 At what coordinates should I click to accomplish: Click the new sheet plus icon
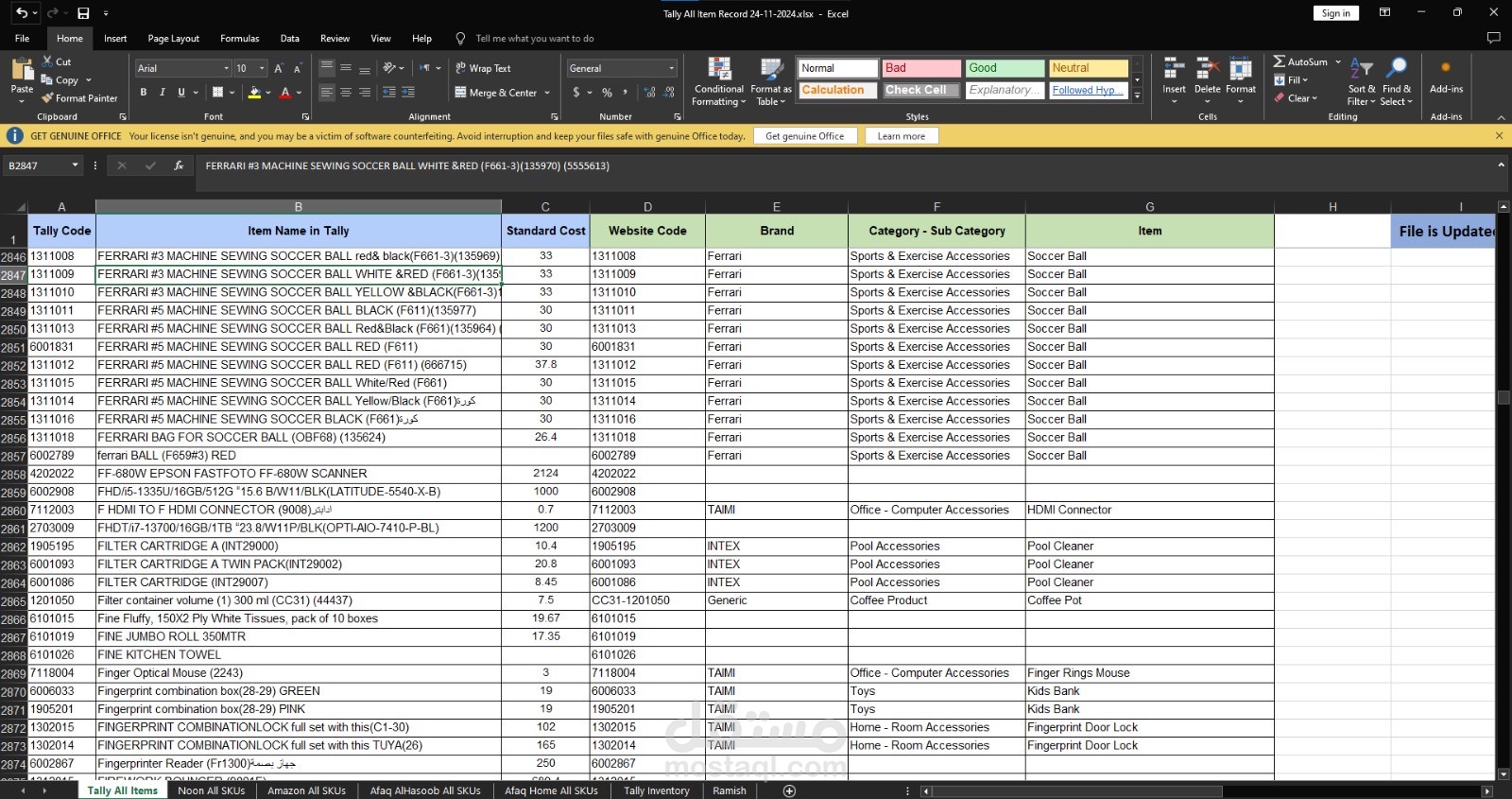790,790
